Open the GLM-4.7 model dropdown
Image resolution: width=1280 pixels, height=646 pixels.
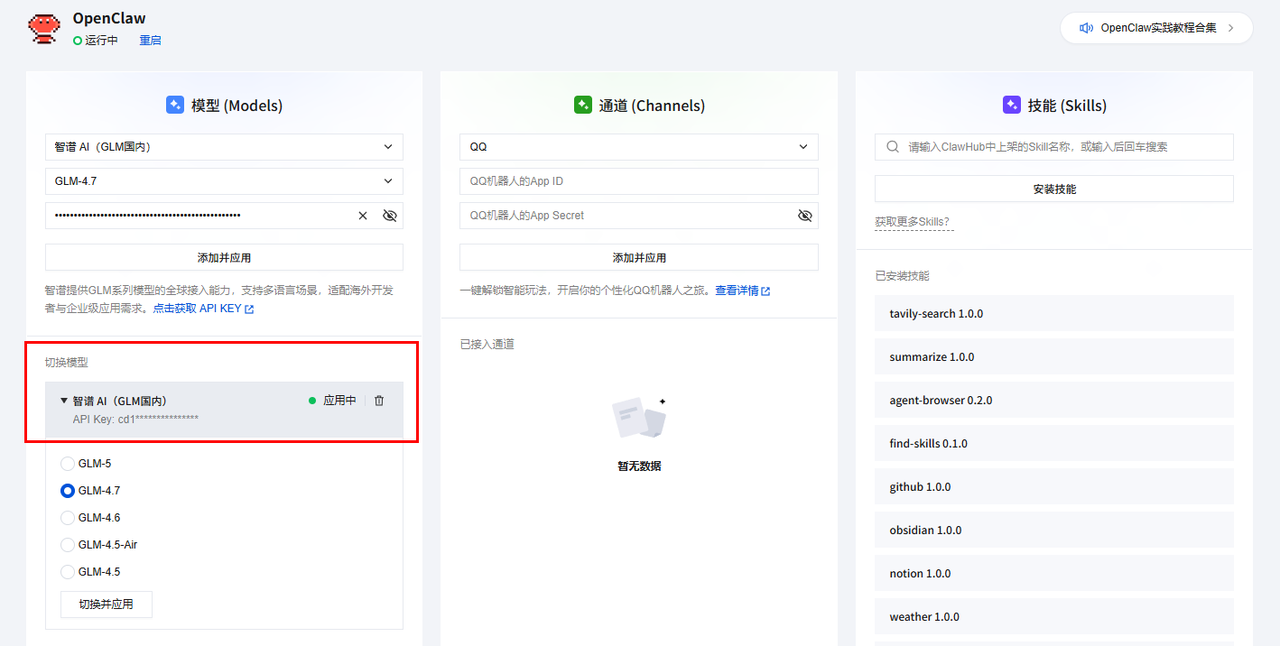tap(224, 181)
